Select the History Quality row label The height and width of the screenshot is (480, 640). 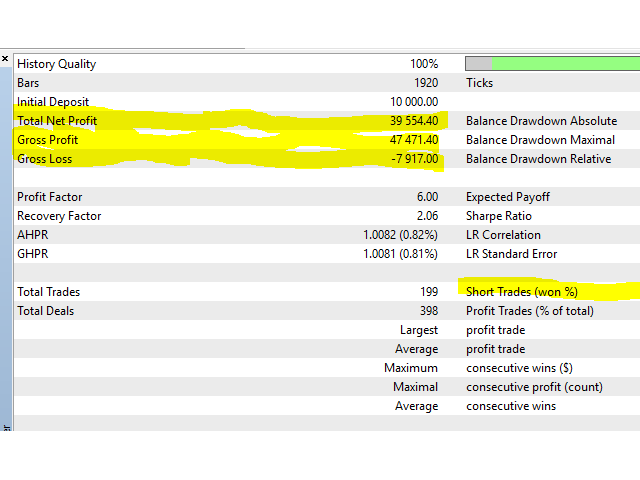pos(56,64)
